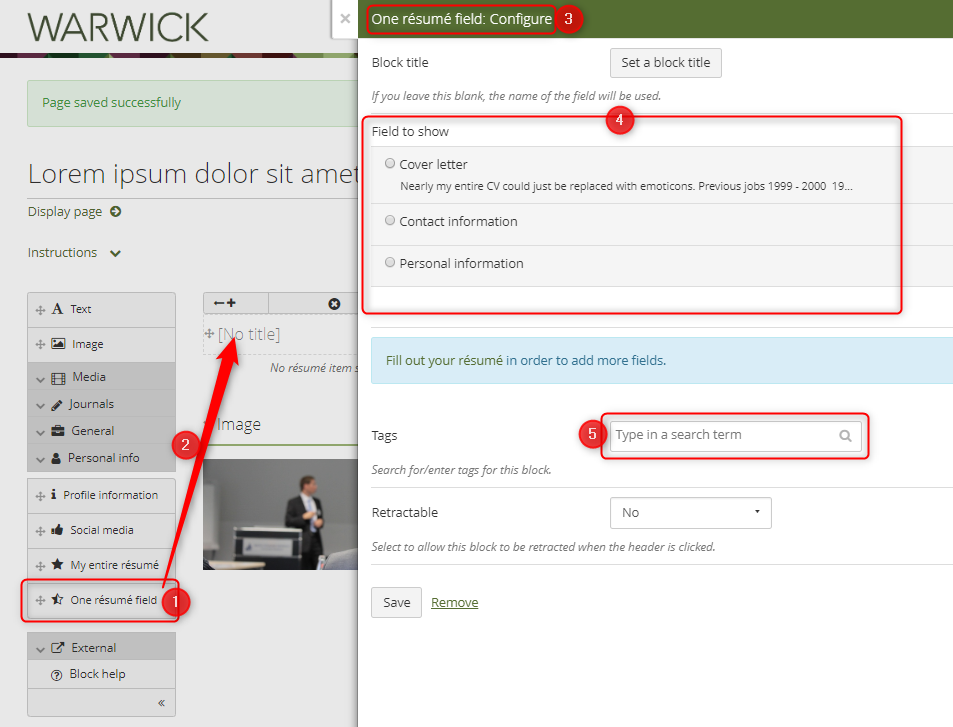
Task: Click the One résumé field block icon
Action: (x=58, y=600)
